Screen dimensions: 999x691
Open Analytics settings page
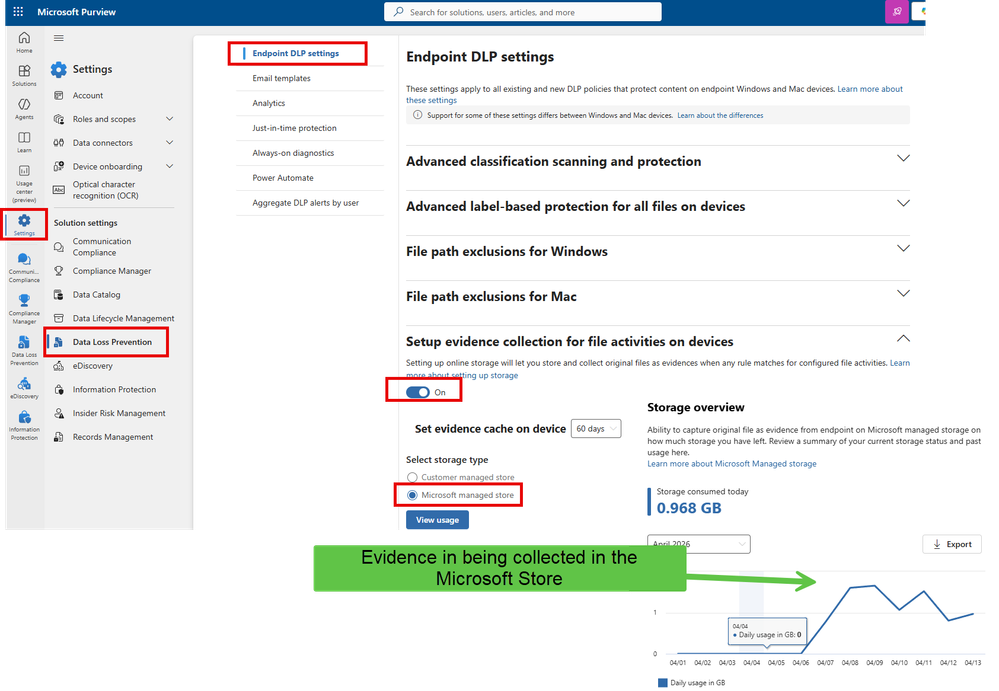268,103
